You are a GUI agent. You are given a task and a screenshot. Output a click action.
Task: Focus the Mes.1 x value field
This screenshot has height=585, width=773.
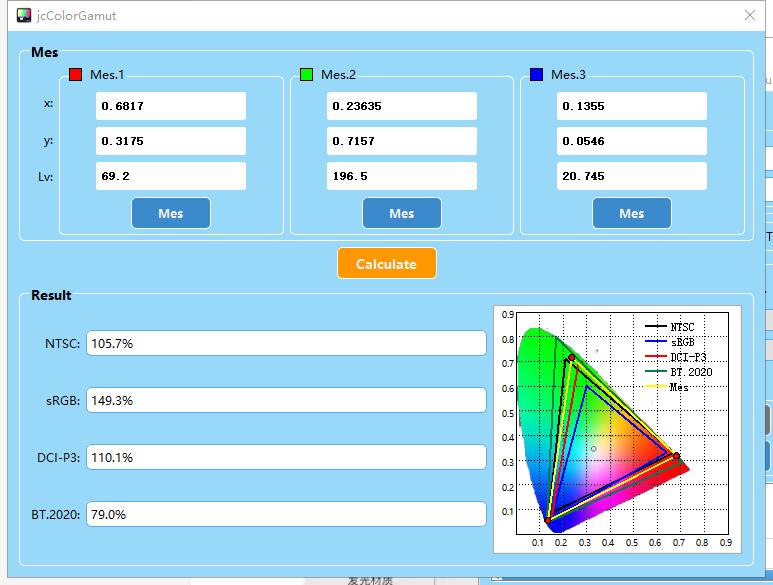(170, 106)
